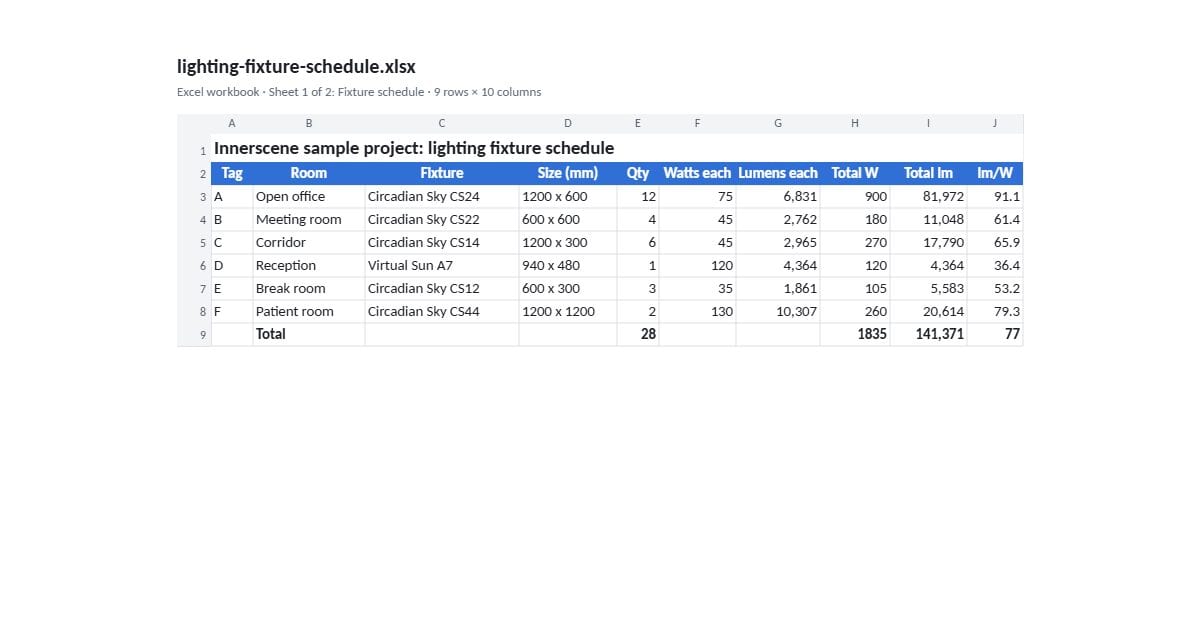1200x630 pixels.
Task: Select the total quantity cell 28
Action: pos(638,335)
